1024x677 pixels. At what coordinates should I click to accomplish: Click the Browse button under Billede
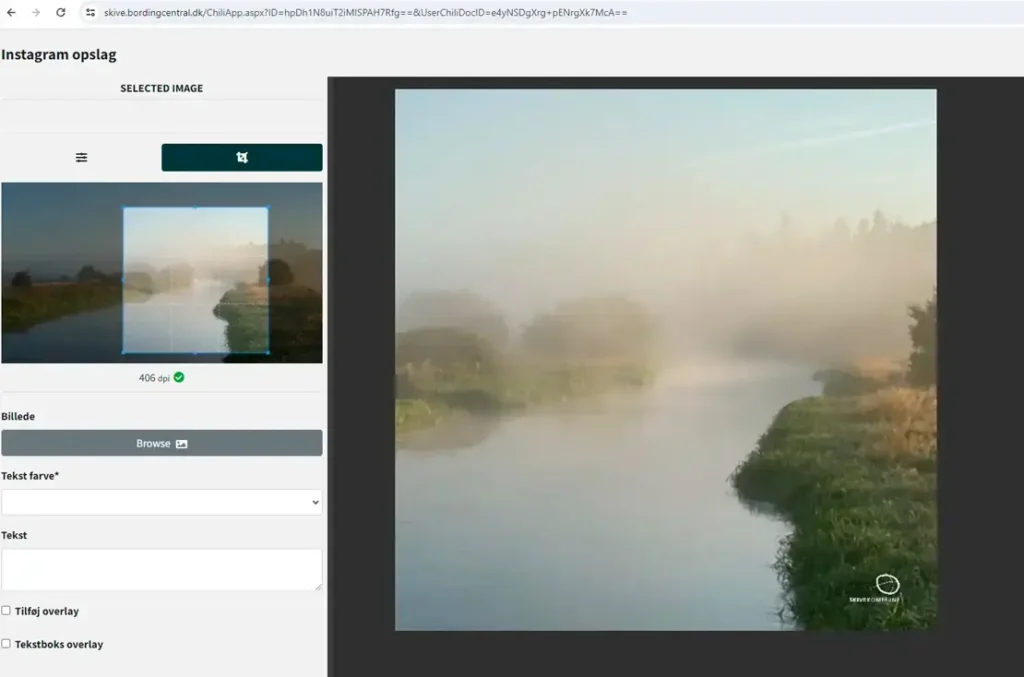tap(161, 443)
